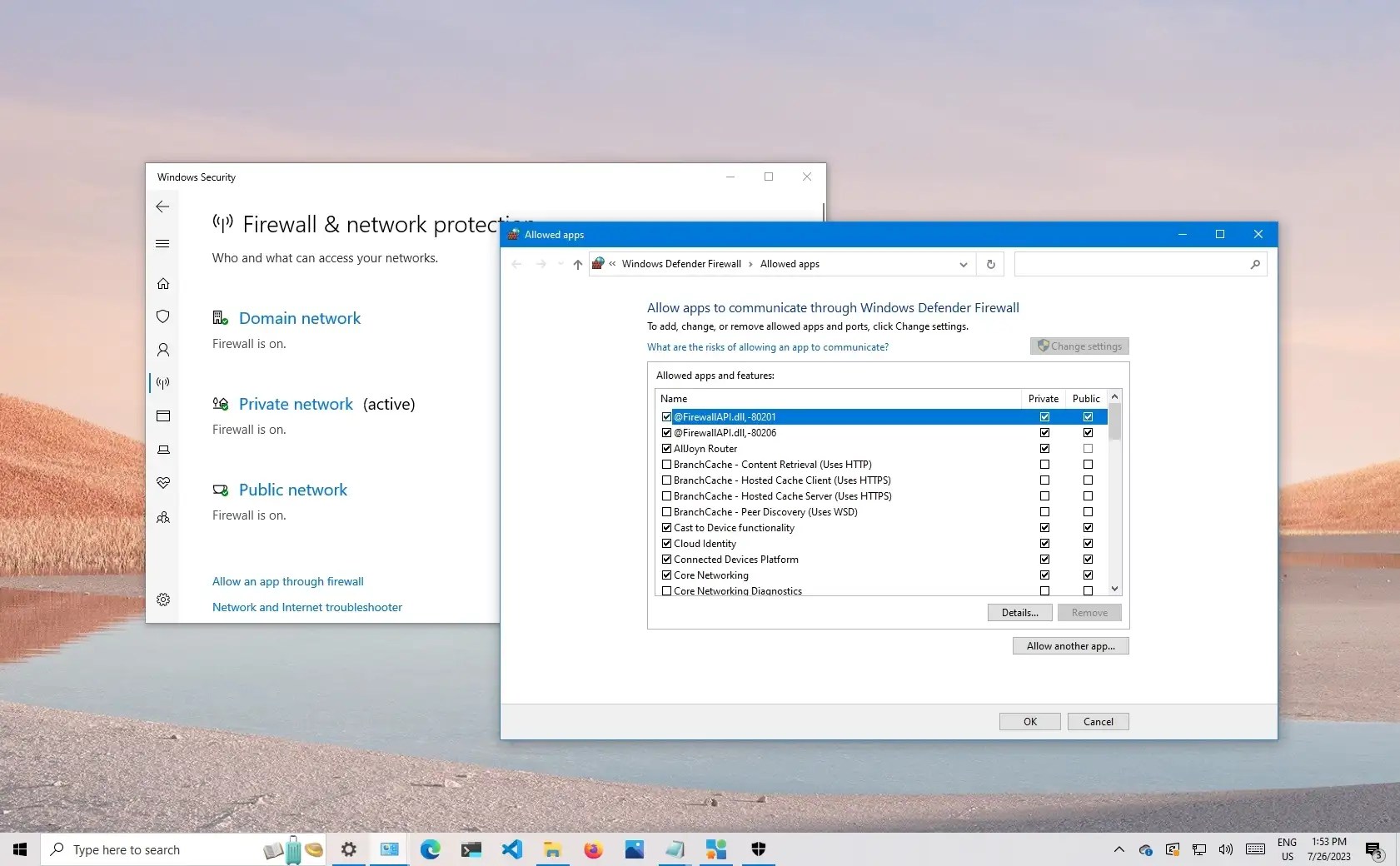The height and width of the screenshot is (866, 1400).
Task: Select the Family options sidebar icon
Action: 163,517
